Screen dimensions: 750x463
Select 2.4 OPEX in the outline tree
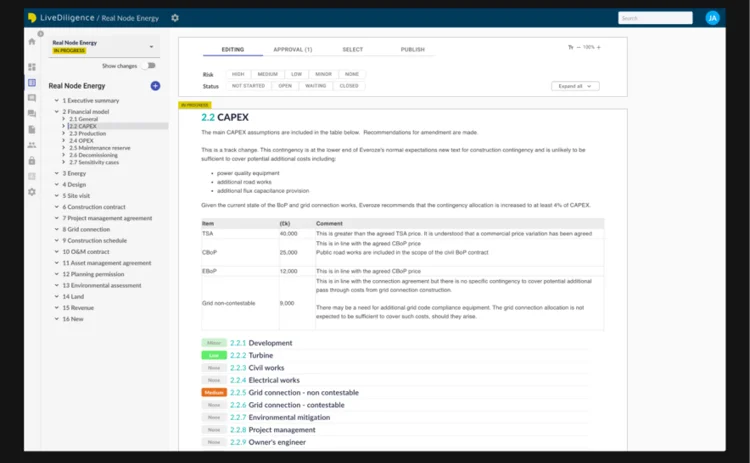(81, 141)
